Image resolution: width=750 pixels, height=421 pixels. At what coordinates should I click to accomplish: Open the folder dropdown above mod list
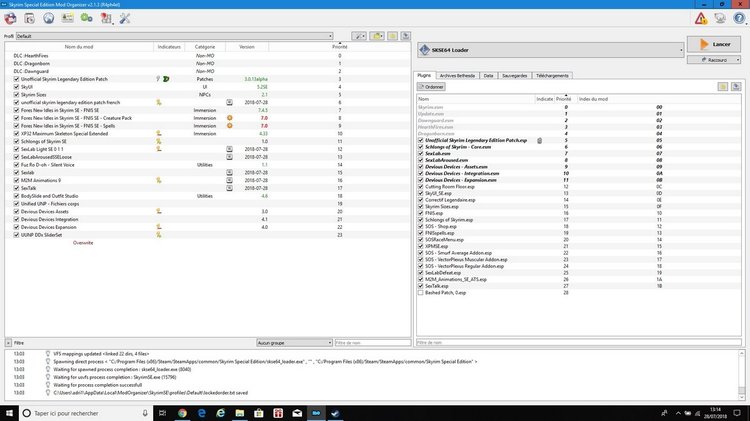click(377, 36)
